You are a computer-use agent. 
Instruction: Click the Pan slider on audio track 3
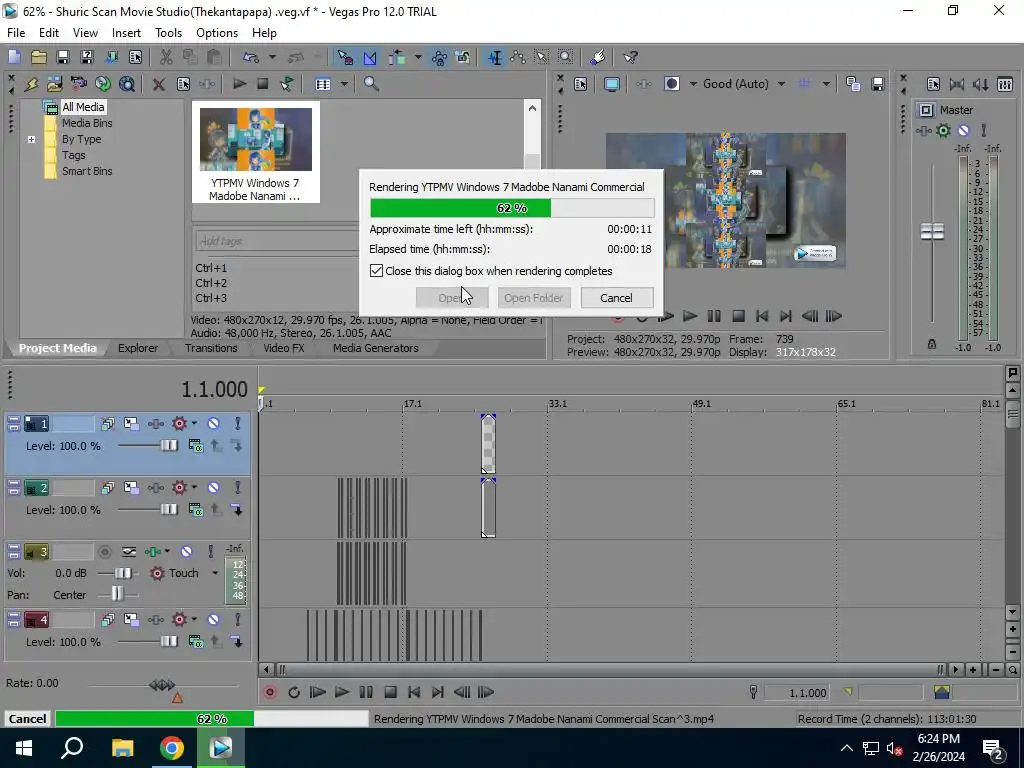[117, 594]
